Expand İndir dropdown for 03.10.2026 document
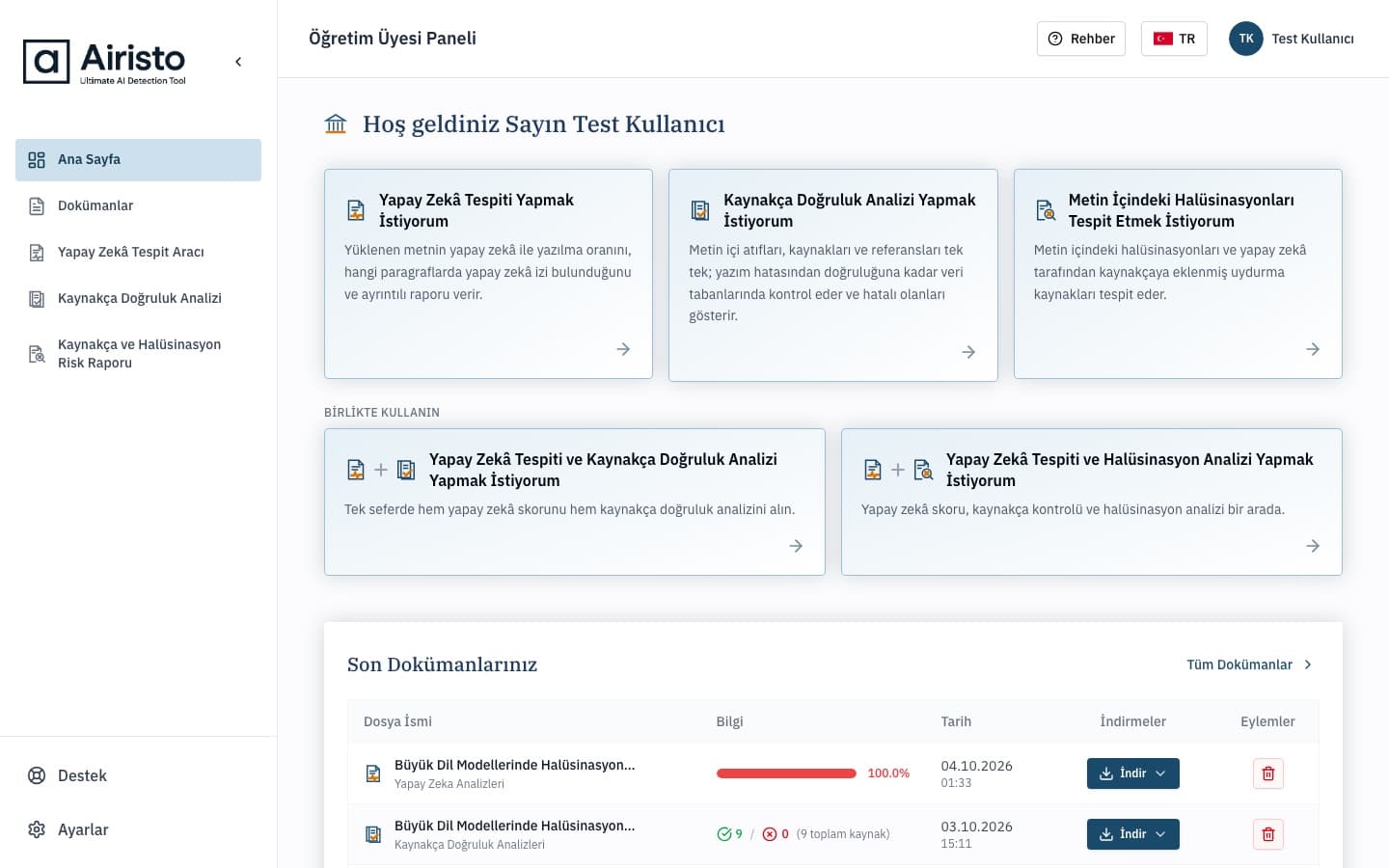1389x868 pixels. click(x=1133, y=834)
